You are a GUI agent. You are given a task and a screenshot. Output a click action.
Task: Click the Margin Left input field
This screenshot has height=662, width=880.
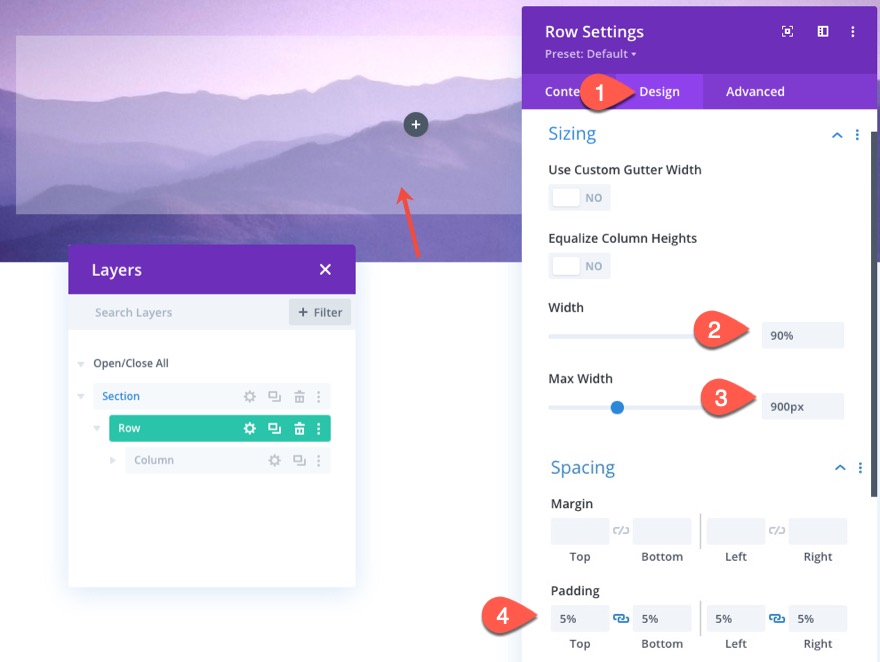tap(735, 531)
